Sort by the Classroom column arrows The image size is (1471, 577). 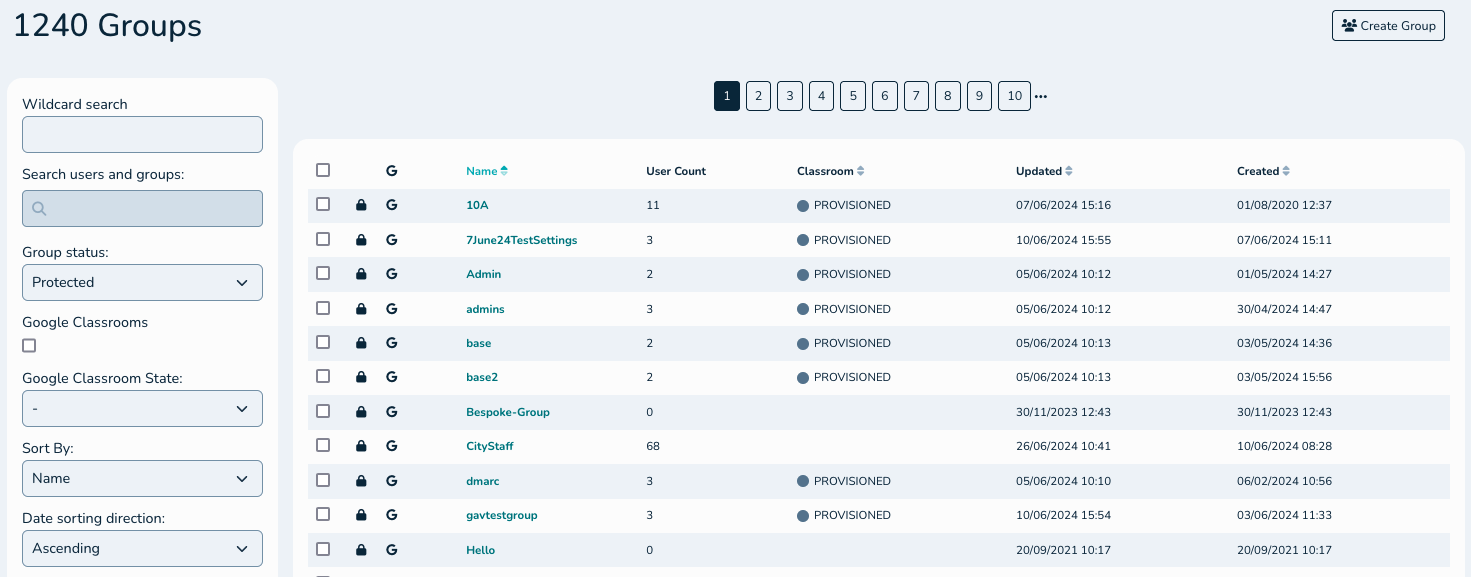click(x=860, y=171)
